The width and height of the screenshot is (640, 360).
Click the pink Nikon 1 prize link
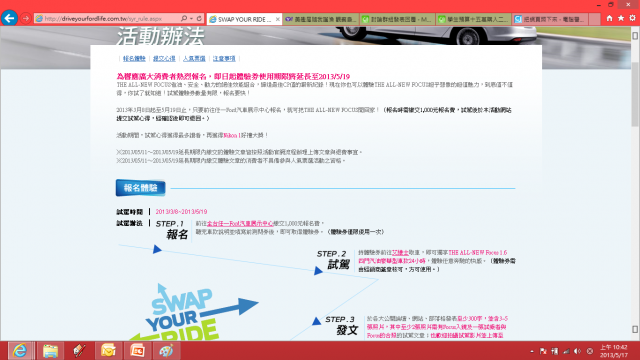(232, 135)
